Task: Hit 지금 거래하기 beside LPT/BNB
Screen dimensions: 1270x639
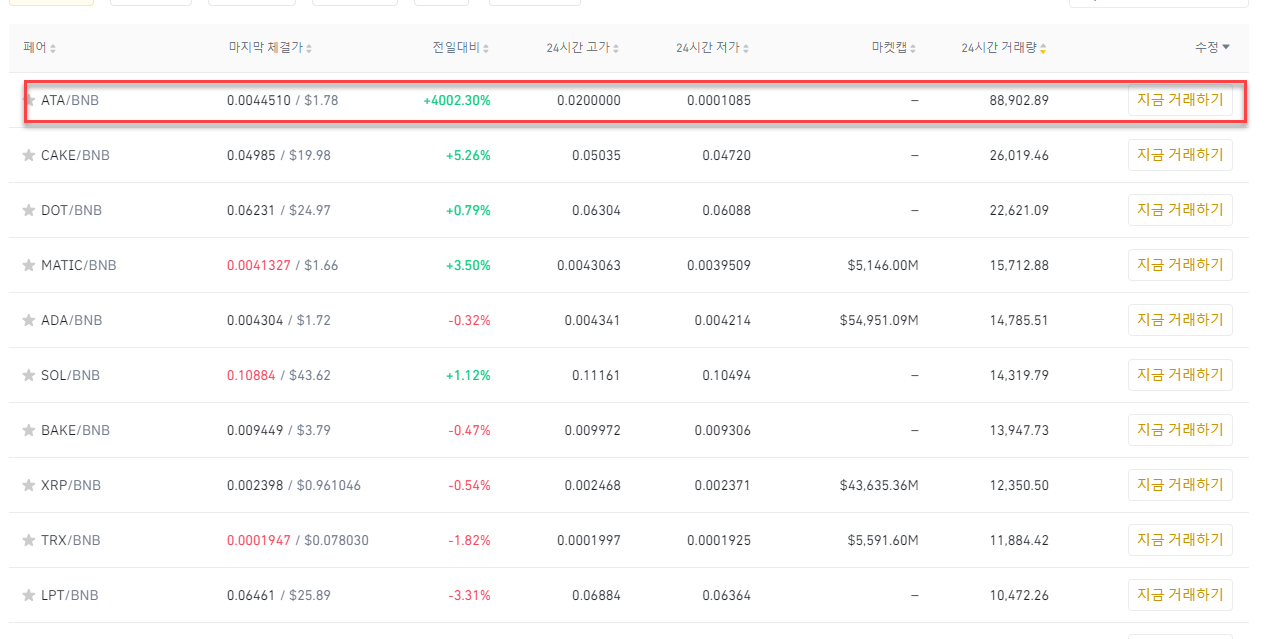Action: pyautogui.click(x=1180, y=595)
